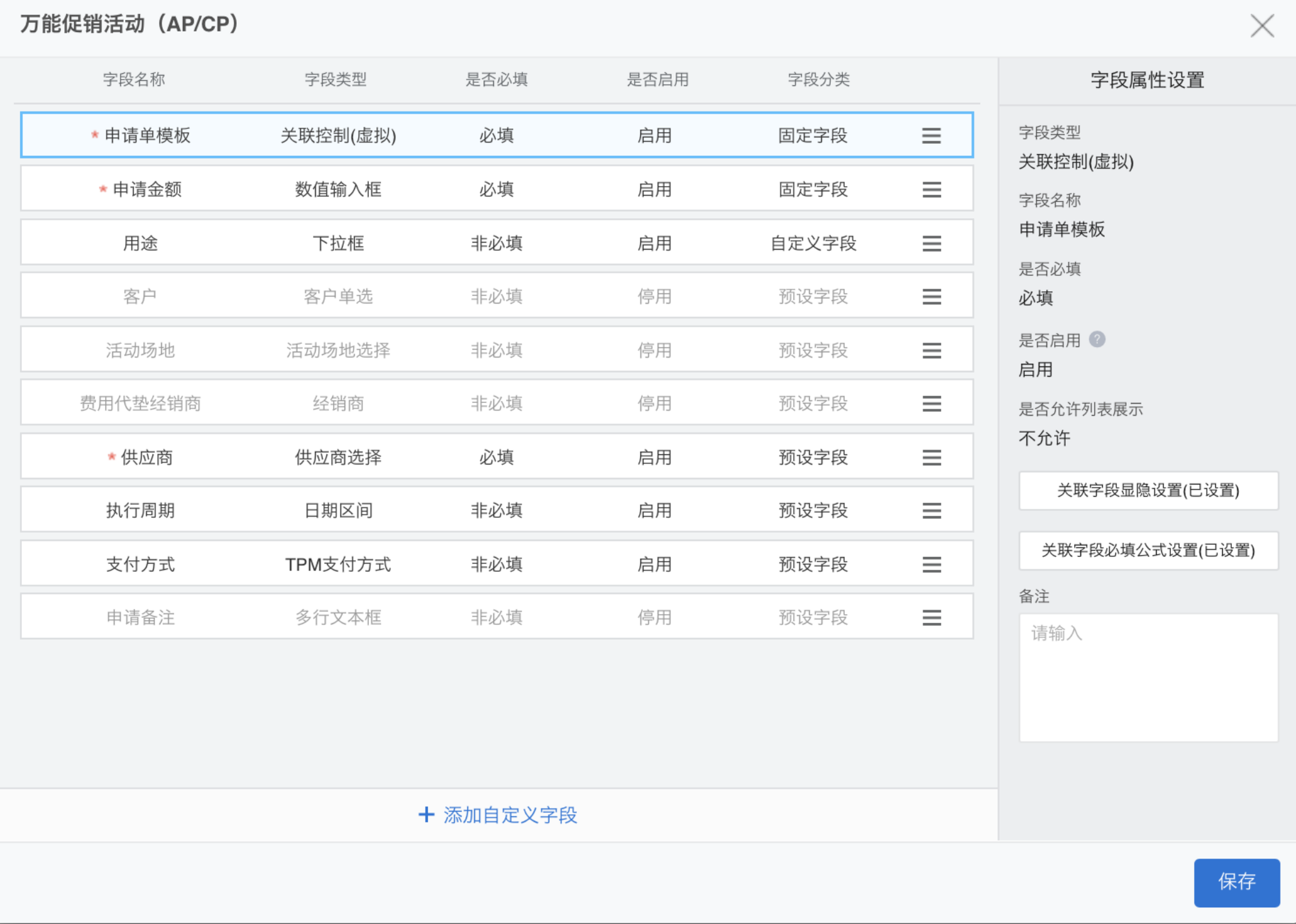Click 供应商选择 field type cell
The height and width of the screenshot is (924, 1296).
click(x=338, y=458)
